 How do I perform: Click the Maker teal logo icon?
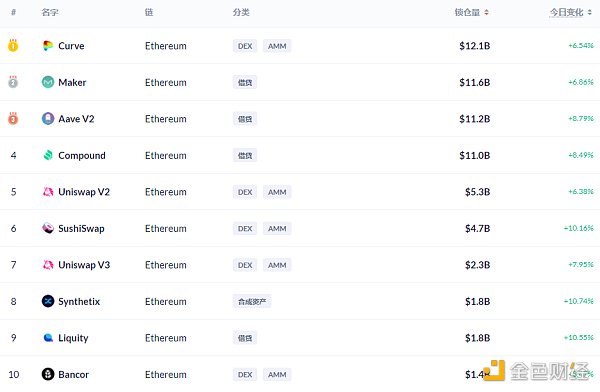tap(48, 82)
